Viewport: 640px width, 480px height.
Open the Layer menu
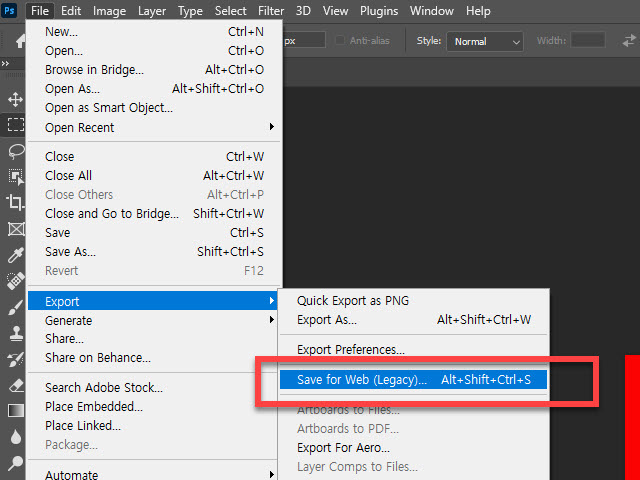point(152,11)
